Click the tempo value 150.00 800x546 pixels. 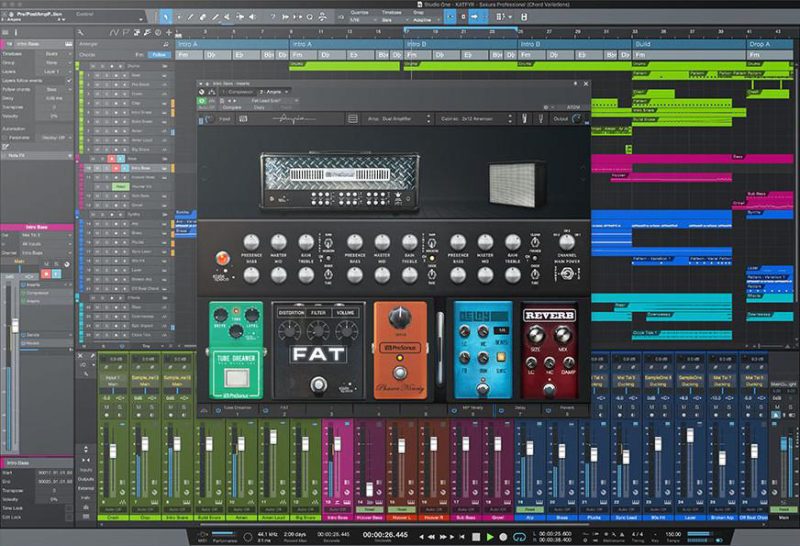pos(673,534)
